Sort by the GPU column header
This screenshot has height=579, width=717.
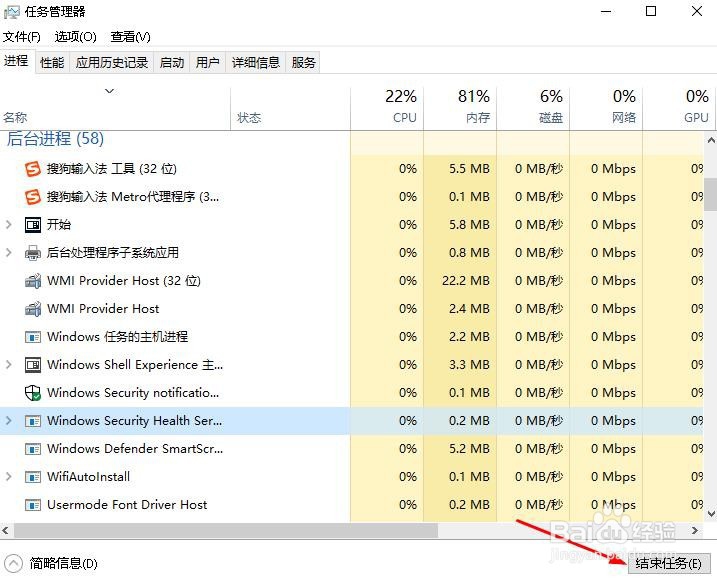coord(678,108)
